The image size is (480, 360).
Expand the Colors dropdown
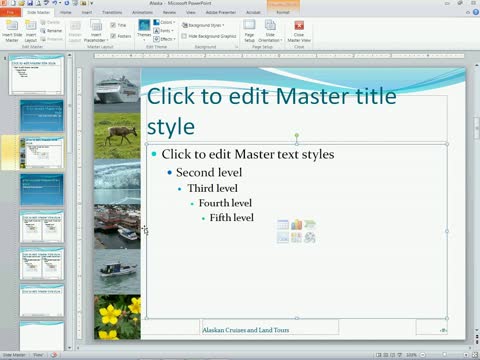pyautogui.click(x=164, y=22)
